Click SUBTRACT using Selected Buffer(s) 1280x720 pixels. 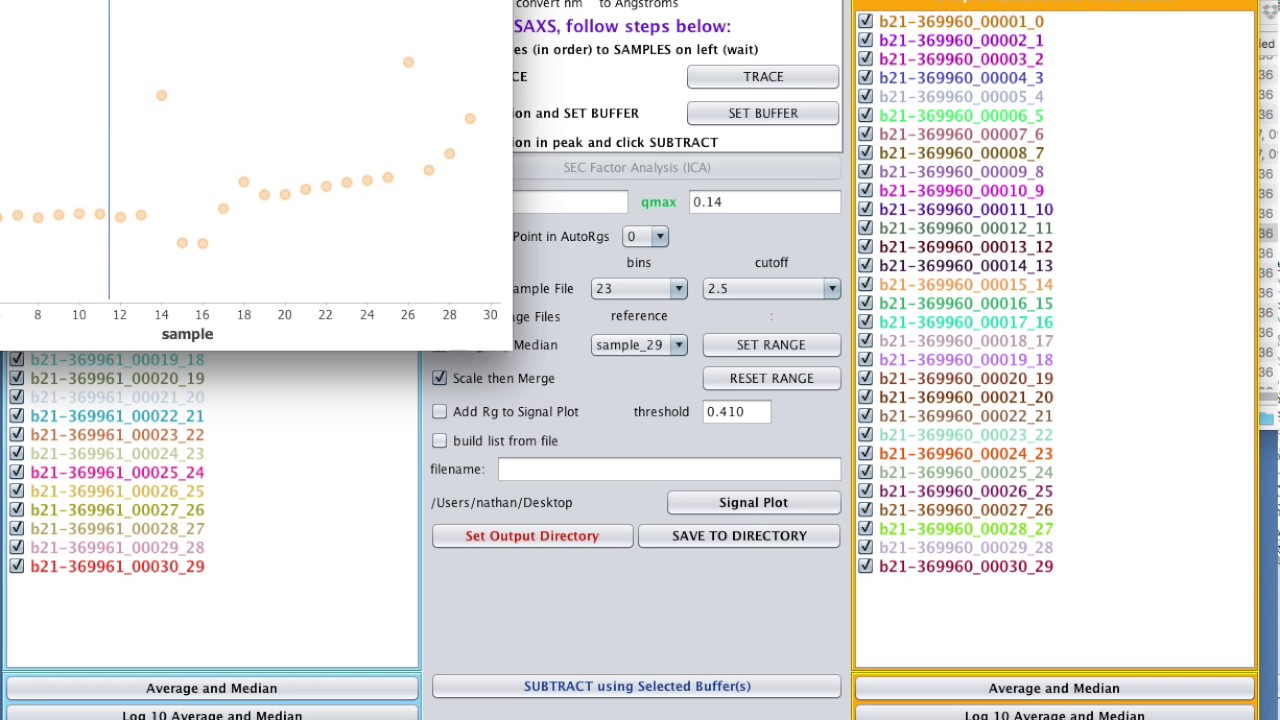[x=636, y=686]
